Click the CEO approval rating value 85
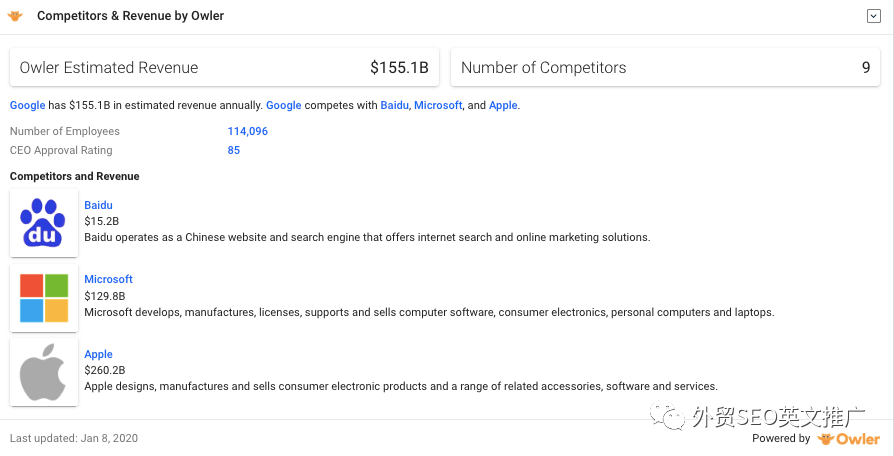 pos(234,150)
